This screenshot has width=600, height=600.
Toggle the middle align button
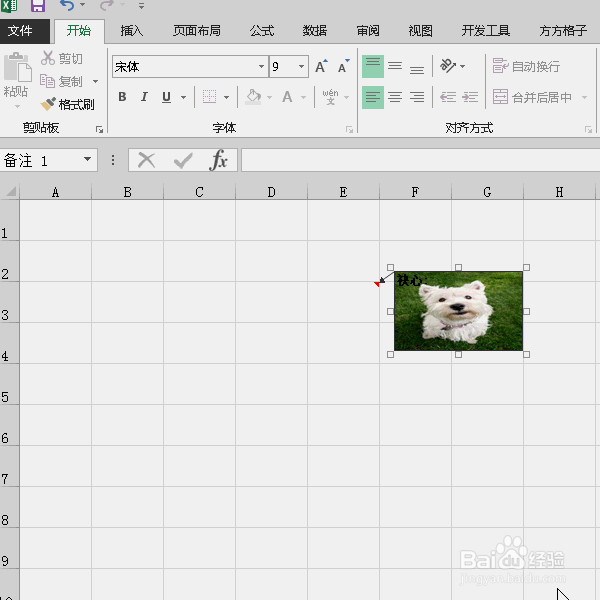click(x=395, y=66)
